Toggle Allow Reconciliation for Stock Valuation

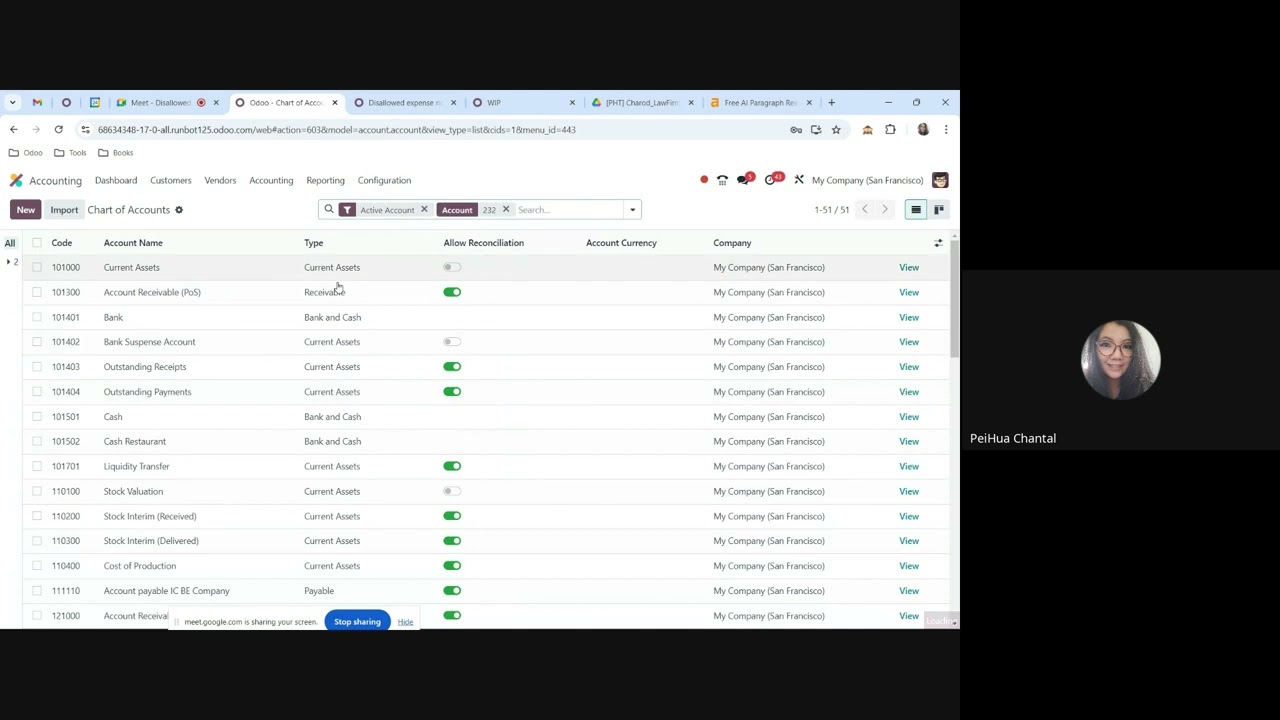[x=452, y=491]
